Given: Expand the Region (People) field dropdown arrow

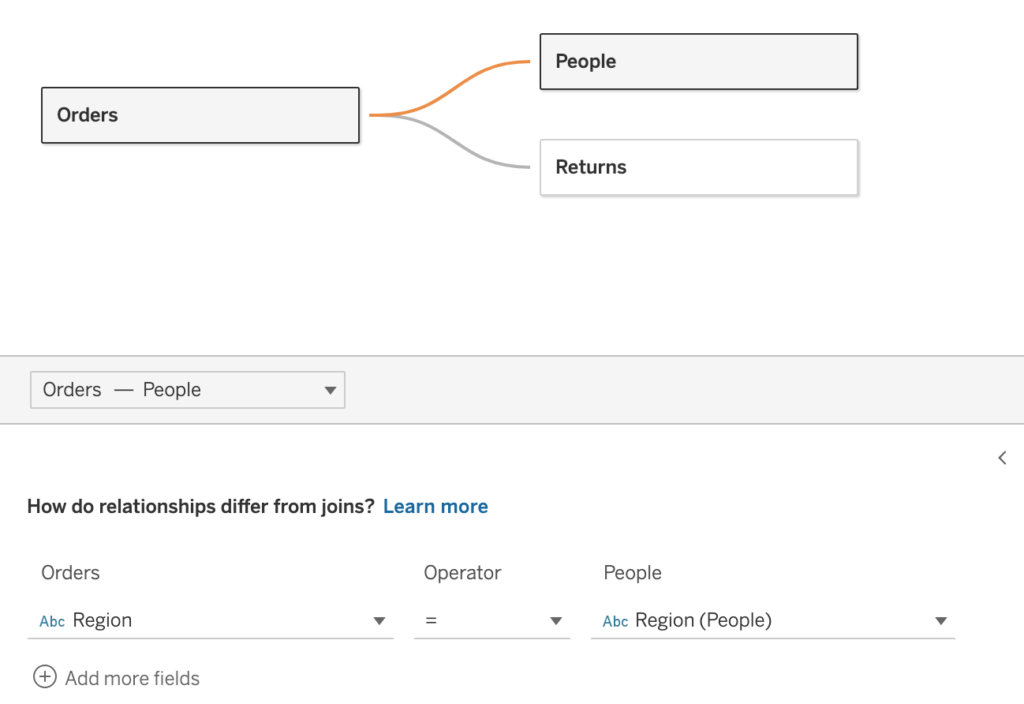Looking at the screenshot, I should [940, 621].
